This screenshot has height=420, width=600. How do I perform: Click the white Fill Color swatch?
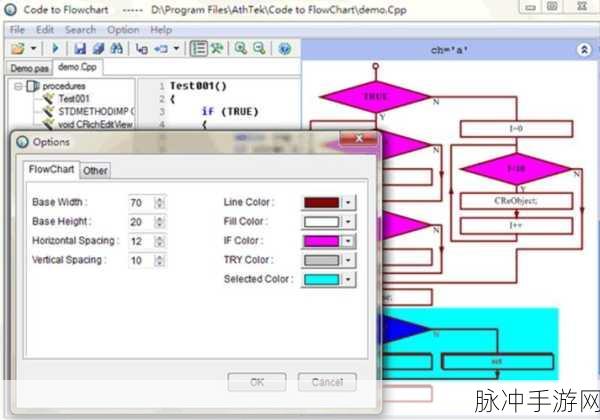click(x=321, y=221)
